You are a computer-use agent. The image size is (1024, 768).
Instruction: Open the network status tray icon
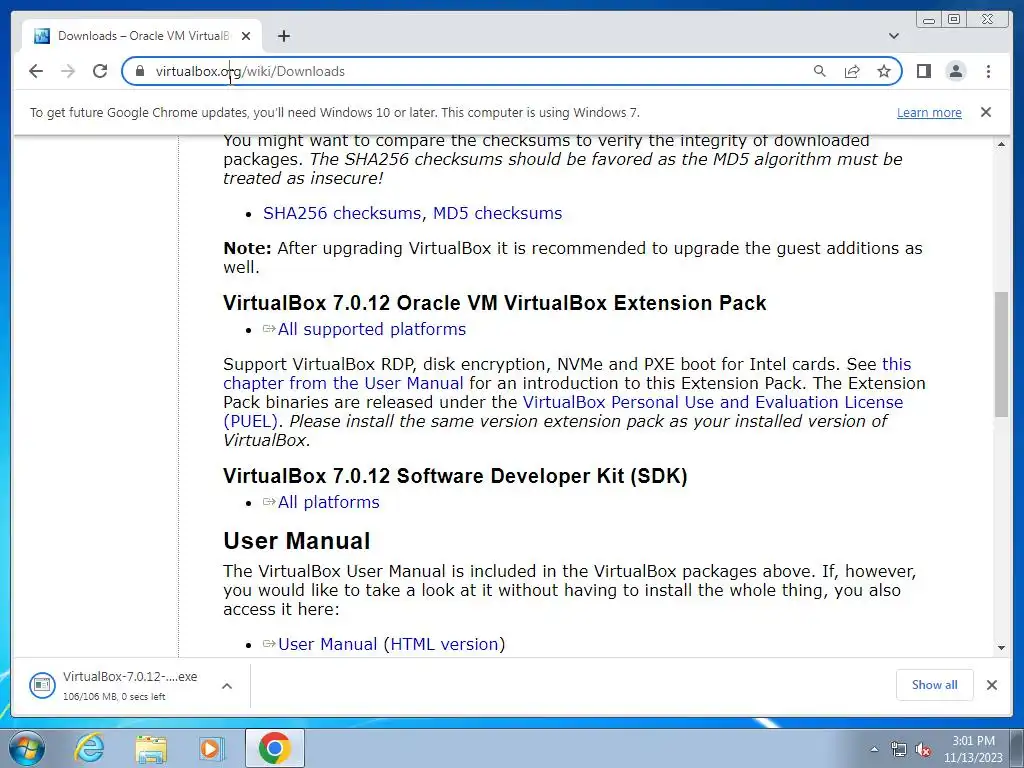click(899, 750)
